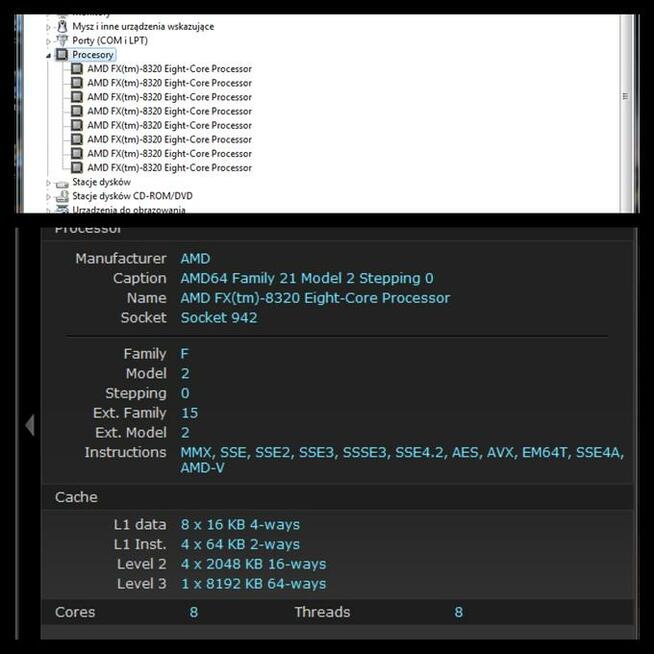Expand the Stacje dysków CD-ROM/DVD node
Screen dimensions: 654x654
click(48, 196)
